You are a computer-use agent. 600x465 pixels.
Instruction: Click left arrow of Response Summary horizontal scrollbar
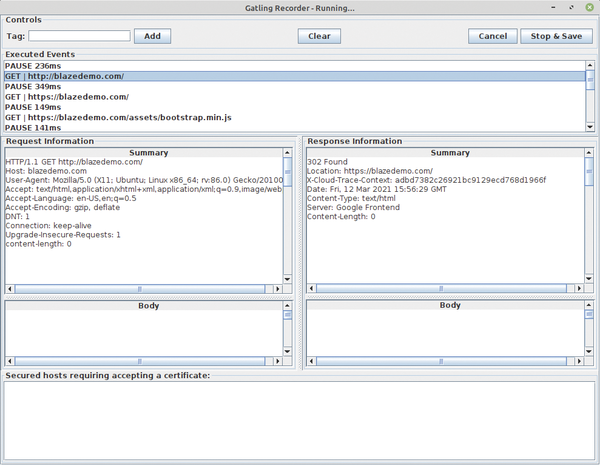[x=311, y=288]
